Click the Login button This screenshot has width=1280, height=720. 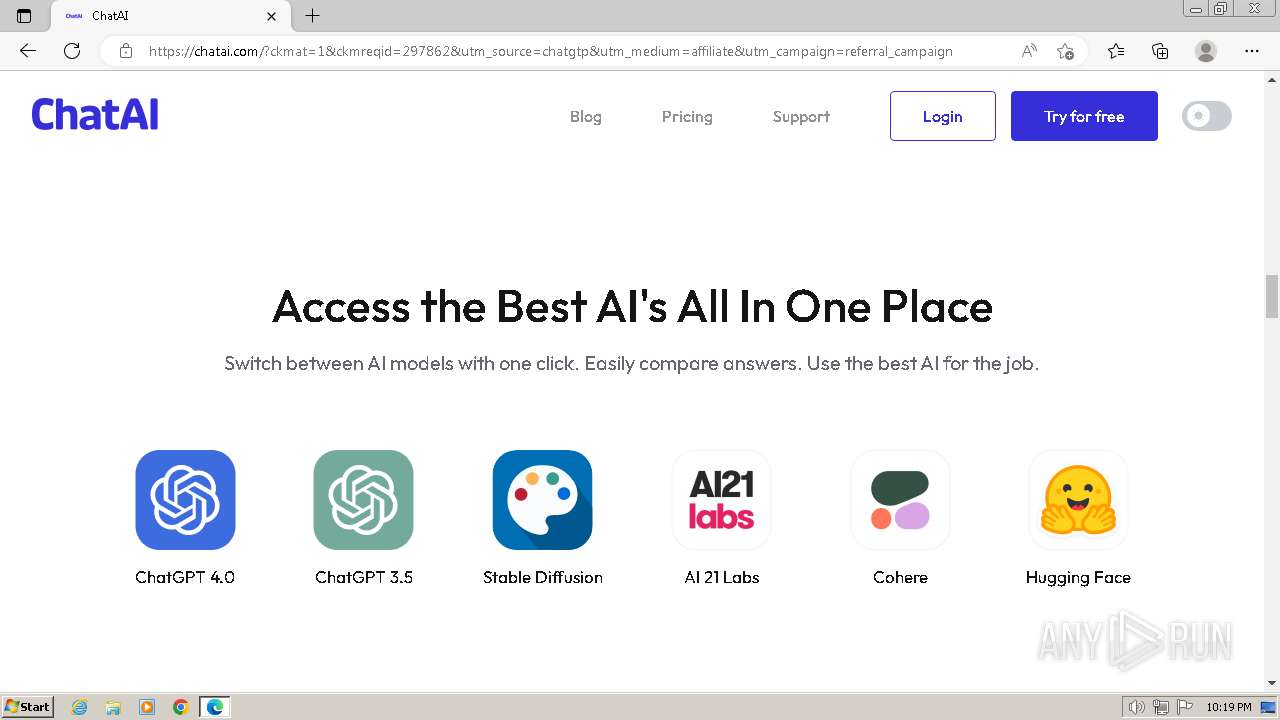pos(943,116)
